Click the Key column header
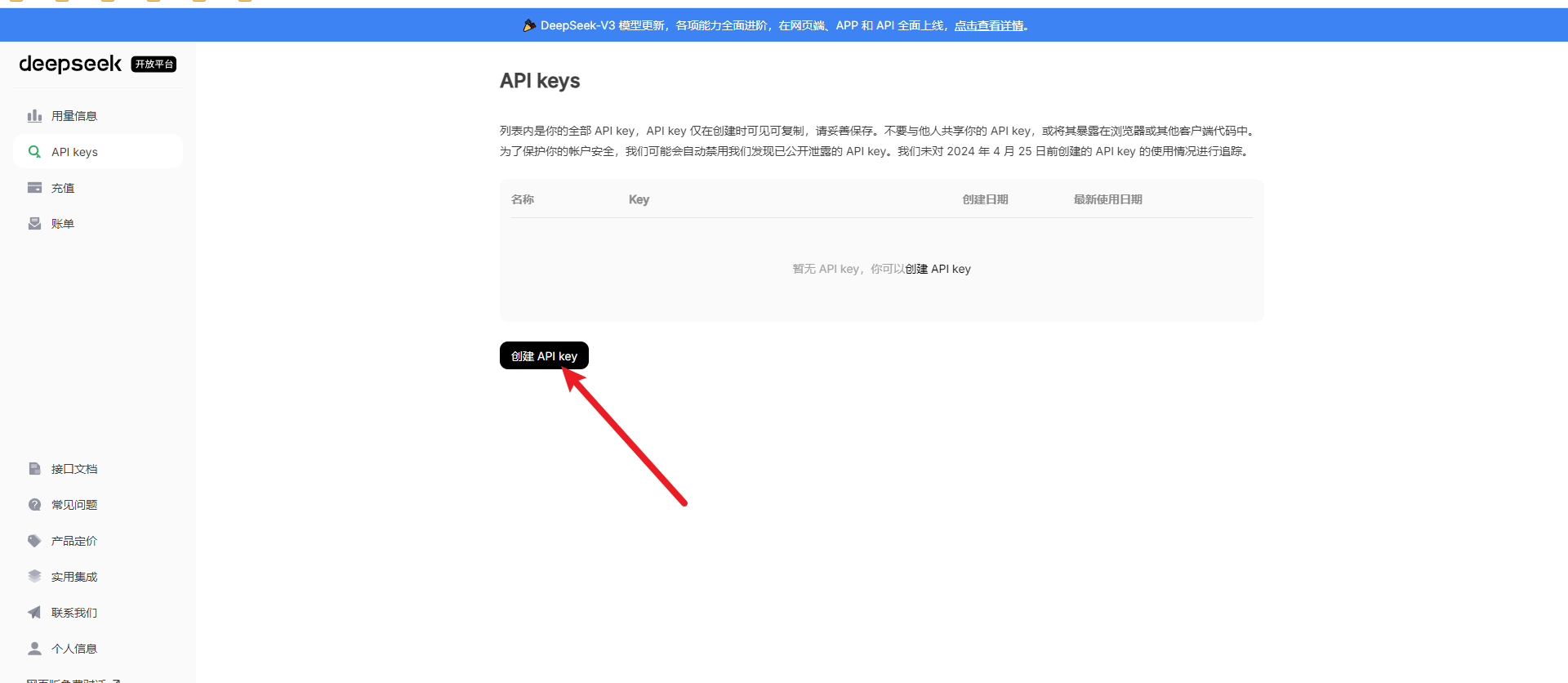1568x683 pixels. pyautogui.click(x=639, y=199)
